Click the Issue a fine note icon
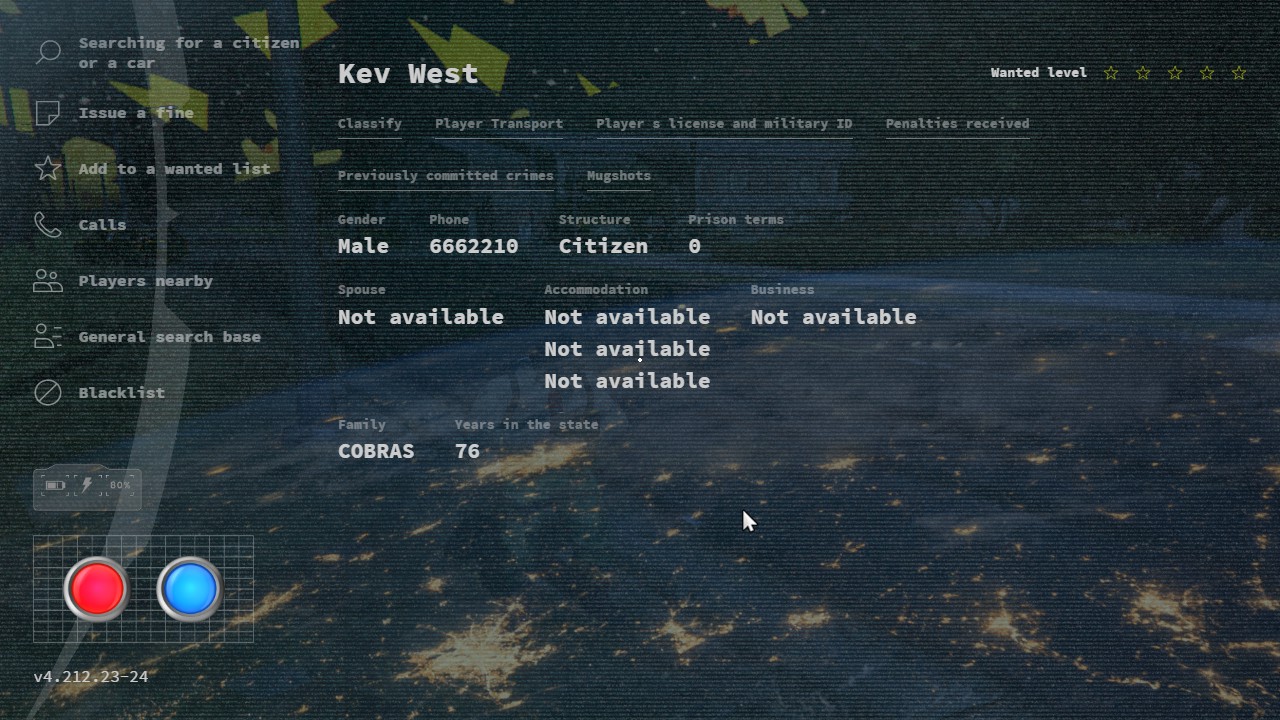The width and height of the screenshot is (1280, 720). (48, 113)
